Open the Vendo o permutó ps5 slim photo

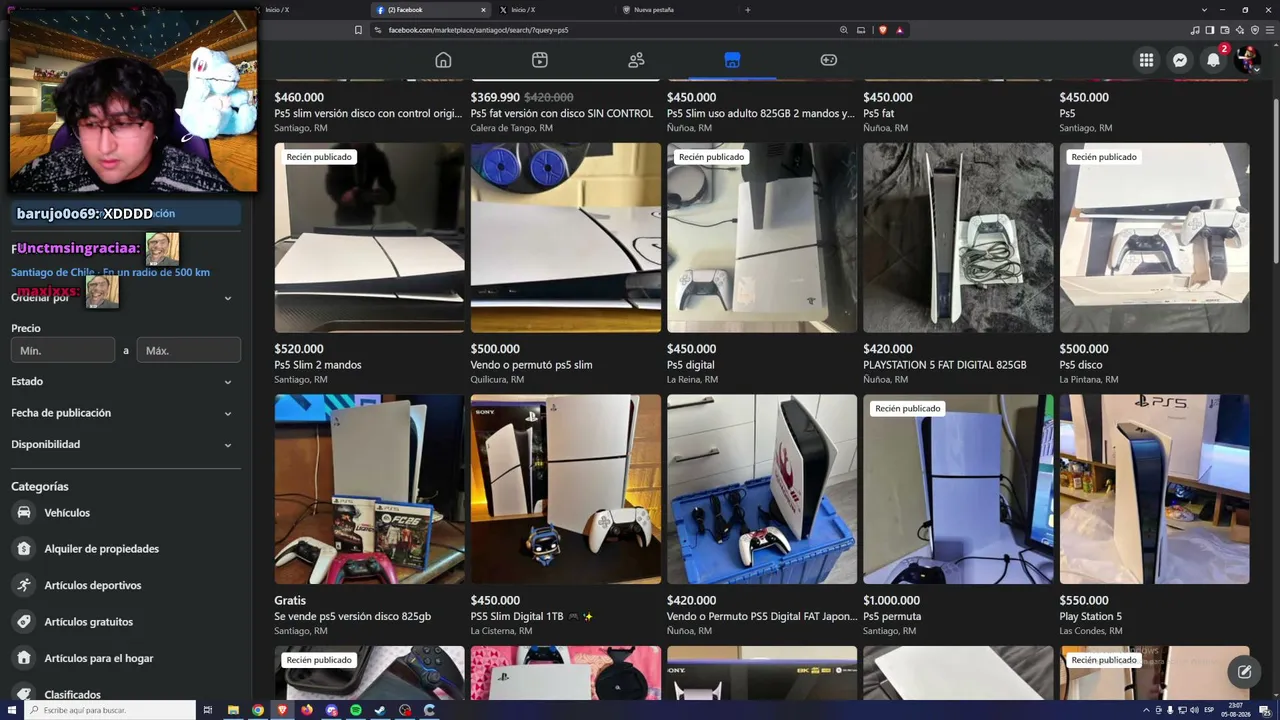566,238
